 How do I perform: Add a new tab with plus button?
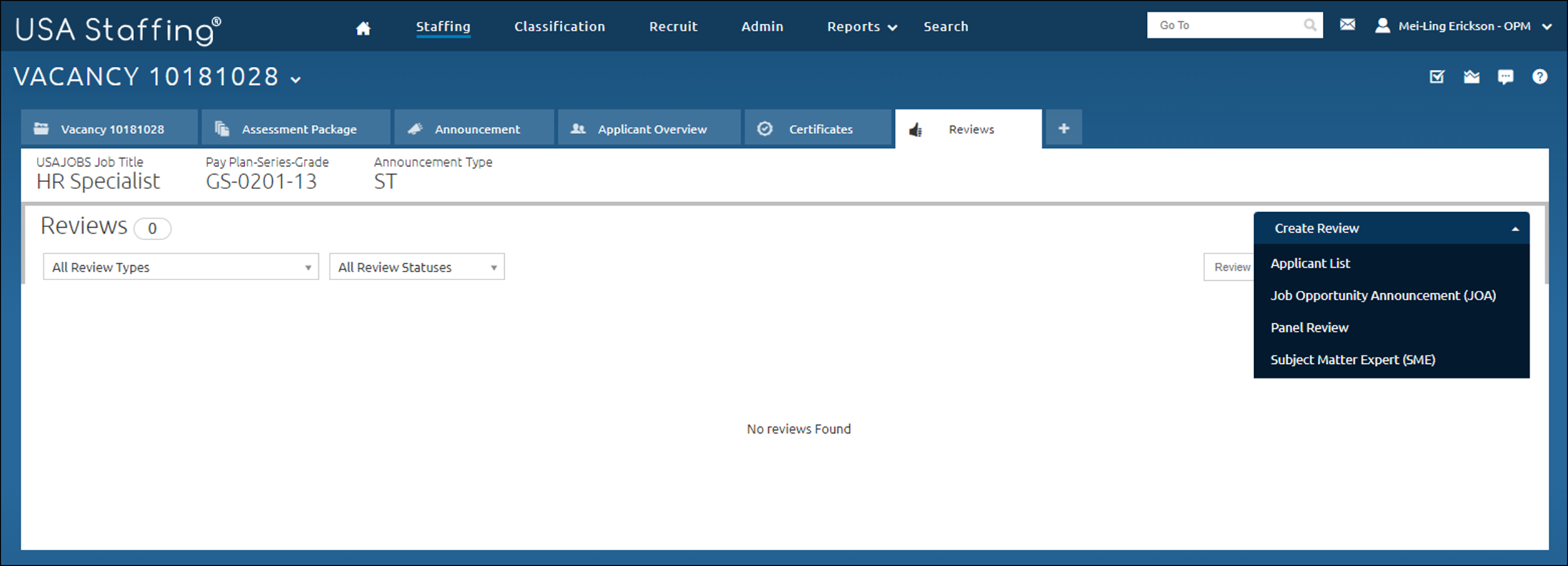1064,128
